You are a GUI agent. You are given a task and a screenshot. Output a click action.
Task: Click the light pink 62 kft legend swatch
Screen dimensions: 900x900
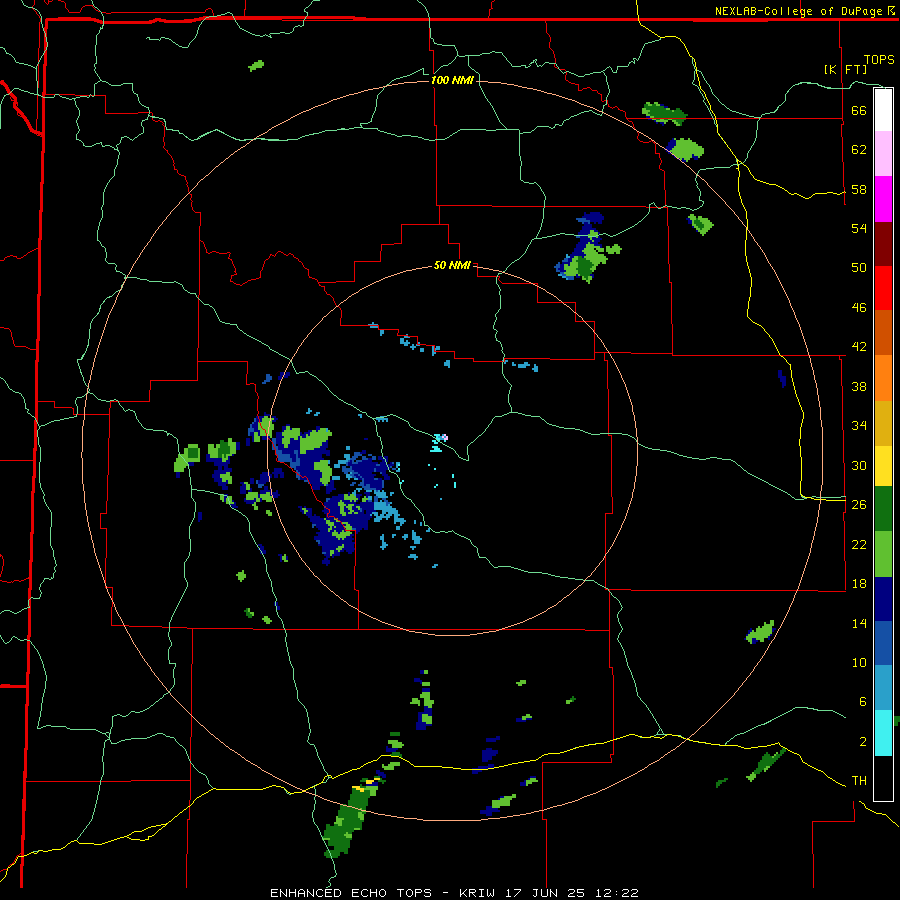pos(883,153)
